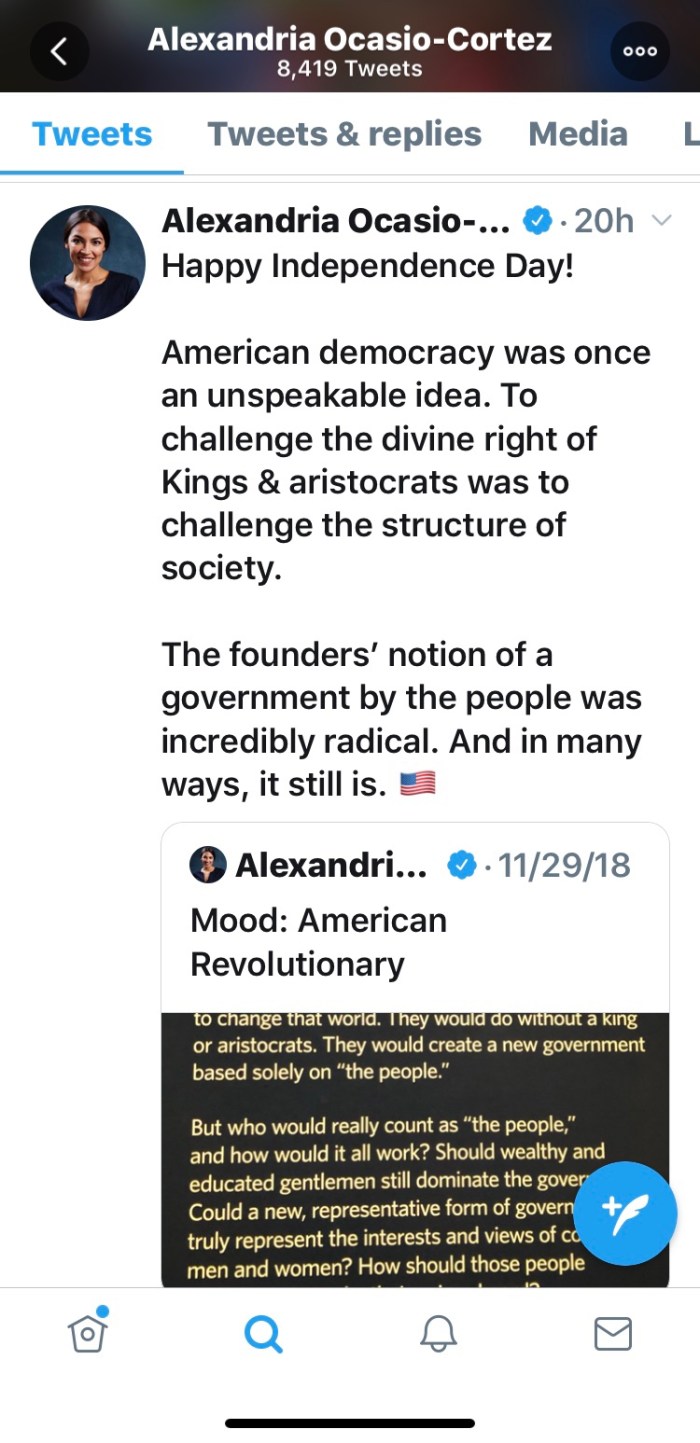Viewport: 700px width, 1443px height.
Task: Open the three-dot more options menu
Action: coord(640,52)
